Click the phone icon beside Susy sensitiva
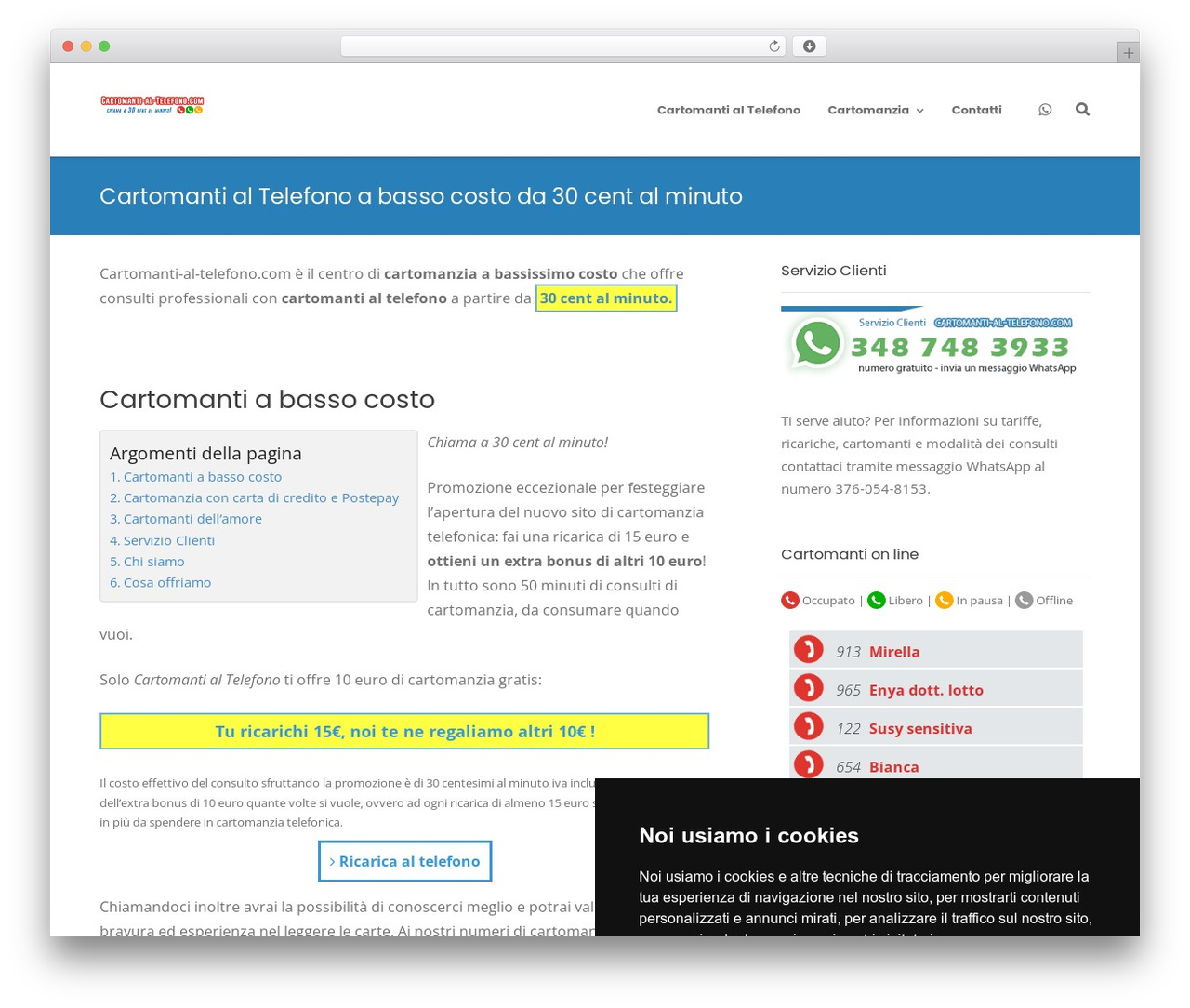 809,726
